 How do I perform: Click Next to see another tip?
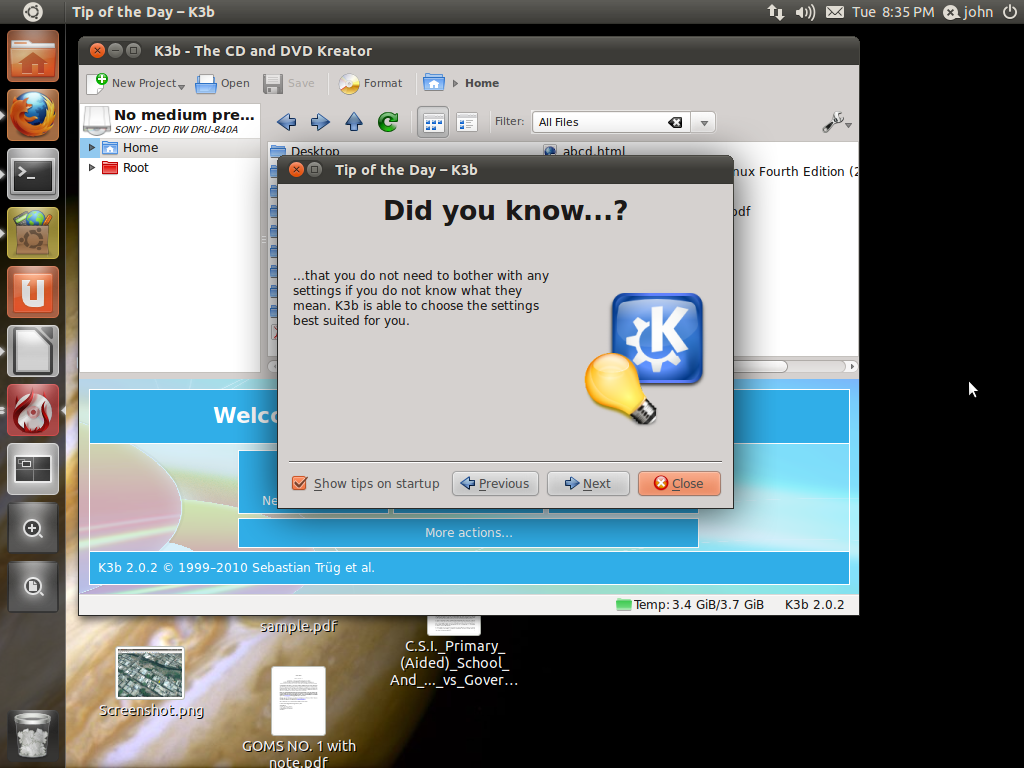point(588,483)
